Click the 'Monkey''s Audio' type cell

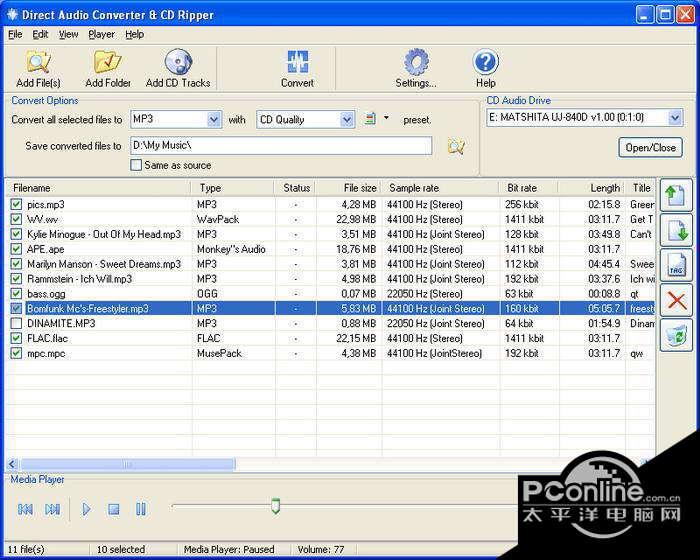[x=231, y=249]
